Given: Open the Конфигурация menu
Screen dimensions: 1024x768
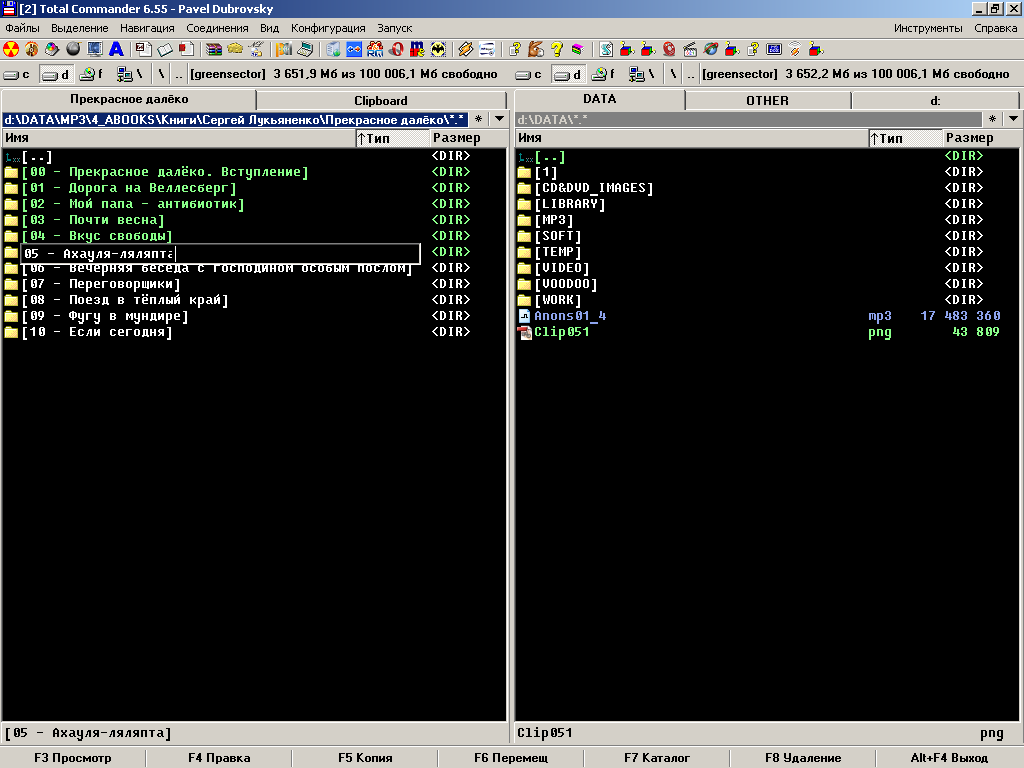Looking at the screenshot, I should click(328, 28).
